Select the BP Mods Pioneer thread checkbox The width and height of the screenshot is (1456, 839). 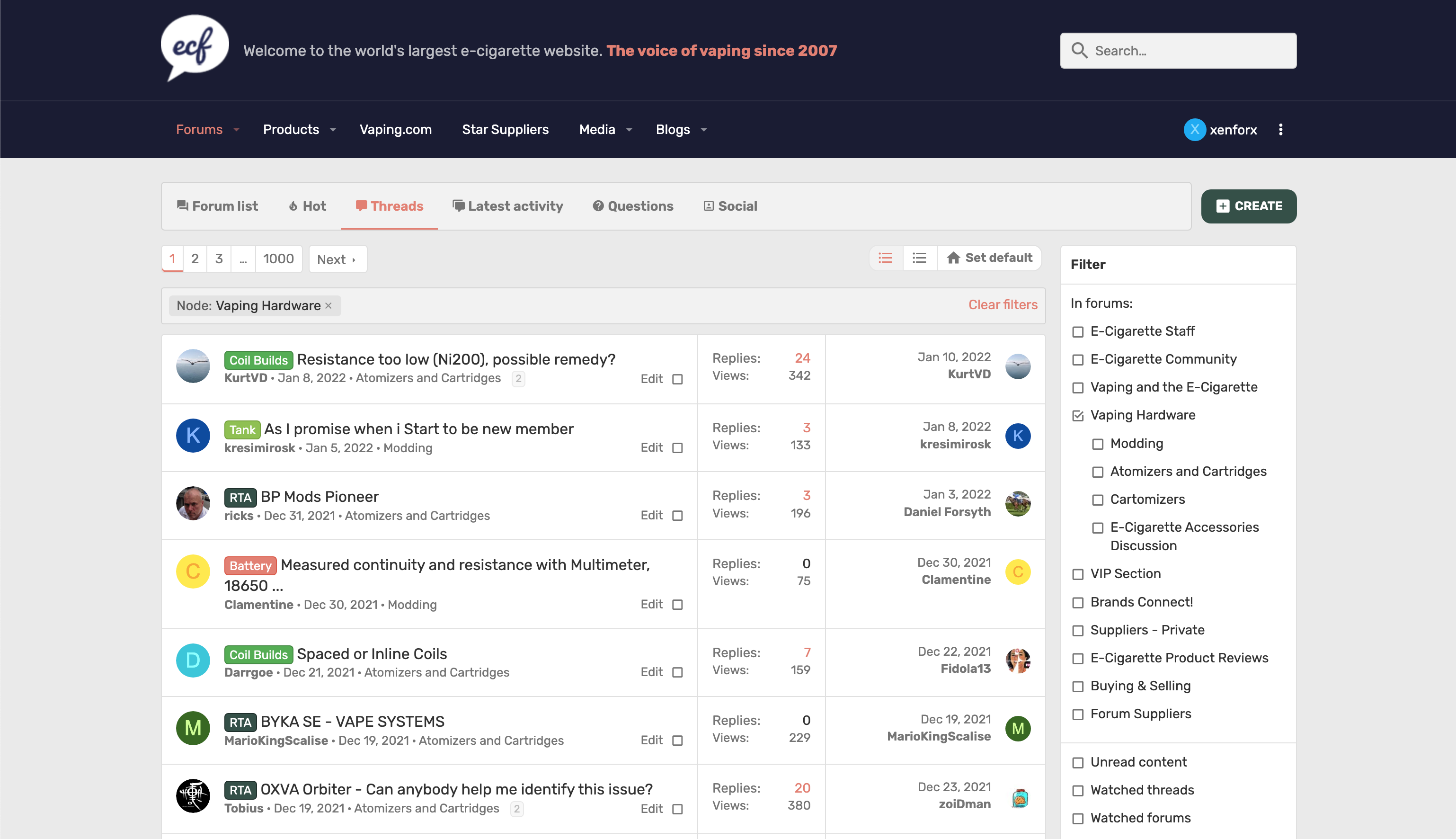point(677,516)
